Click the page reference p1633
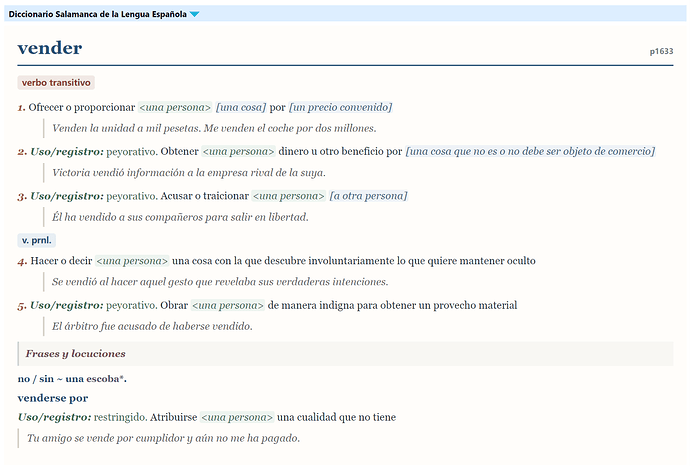Viewport: 690px width, 466px height. (x=661, y=51)
